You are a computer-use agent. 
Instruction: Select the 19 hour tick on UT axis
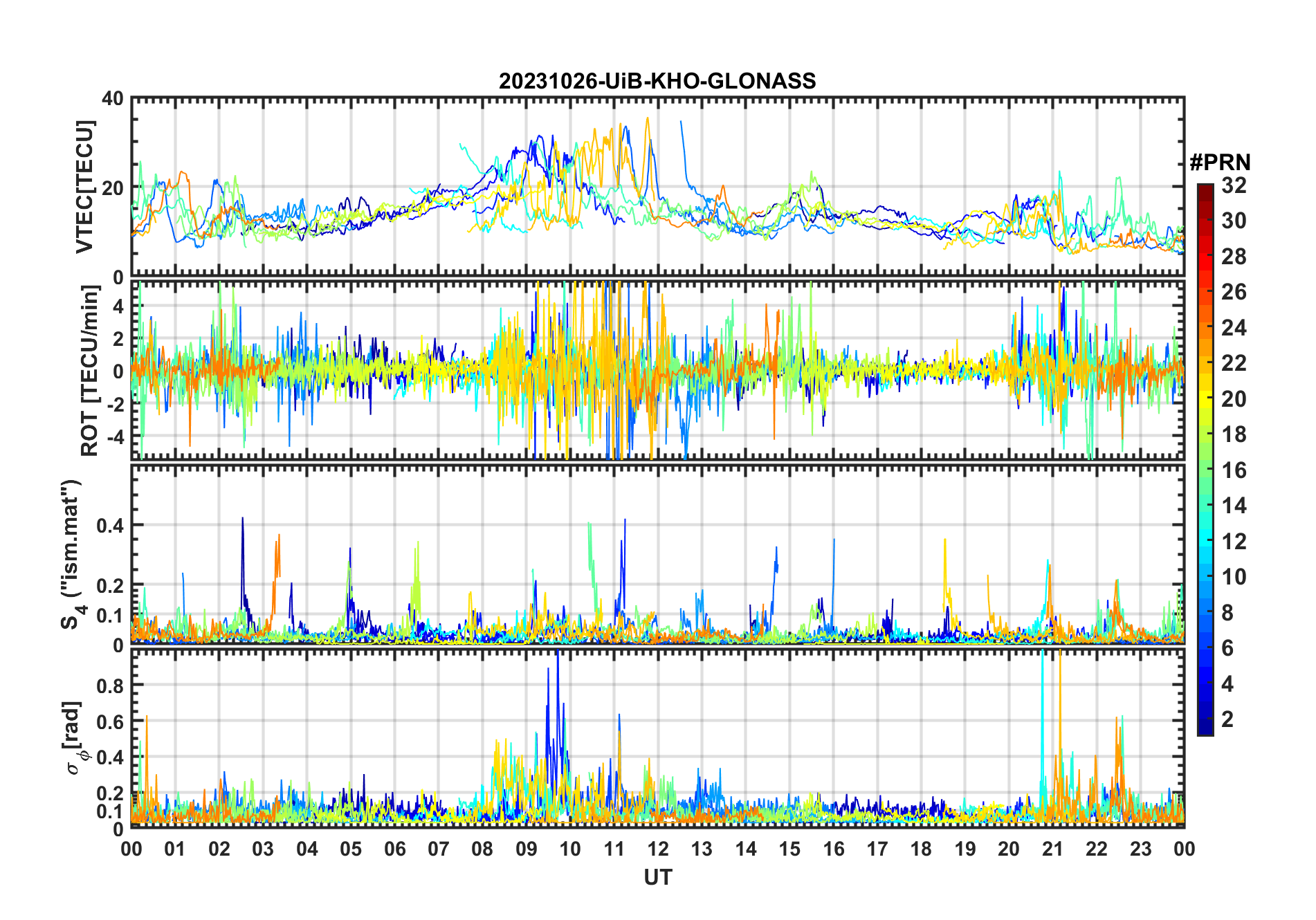pyautogui.click(x=965, y=849)
